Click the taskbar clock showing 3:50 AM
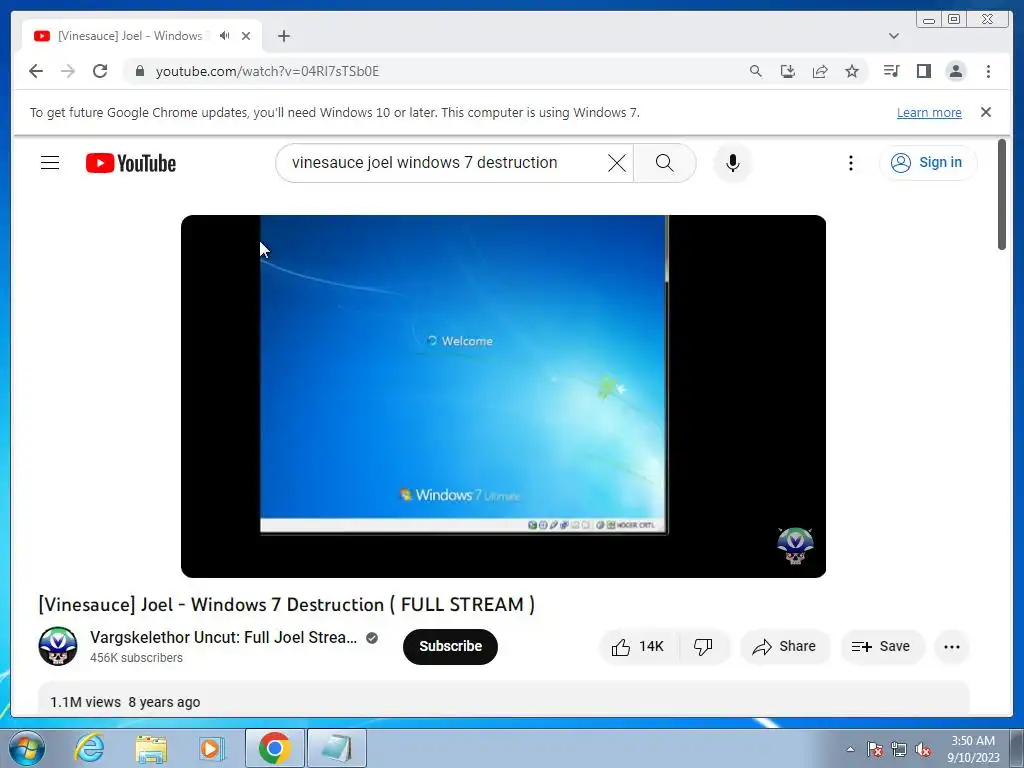1024x768 pixels. pos(973,749)
